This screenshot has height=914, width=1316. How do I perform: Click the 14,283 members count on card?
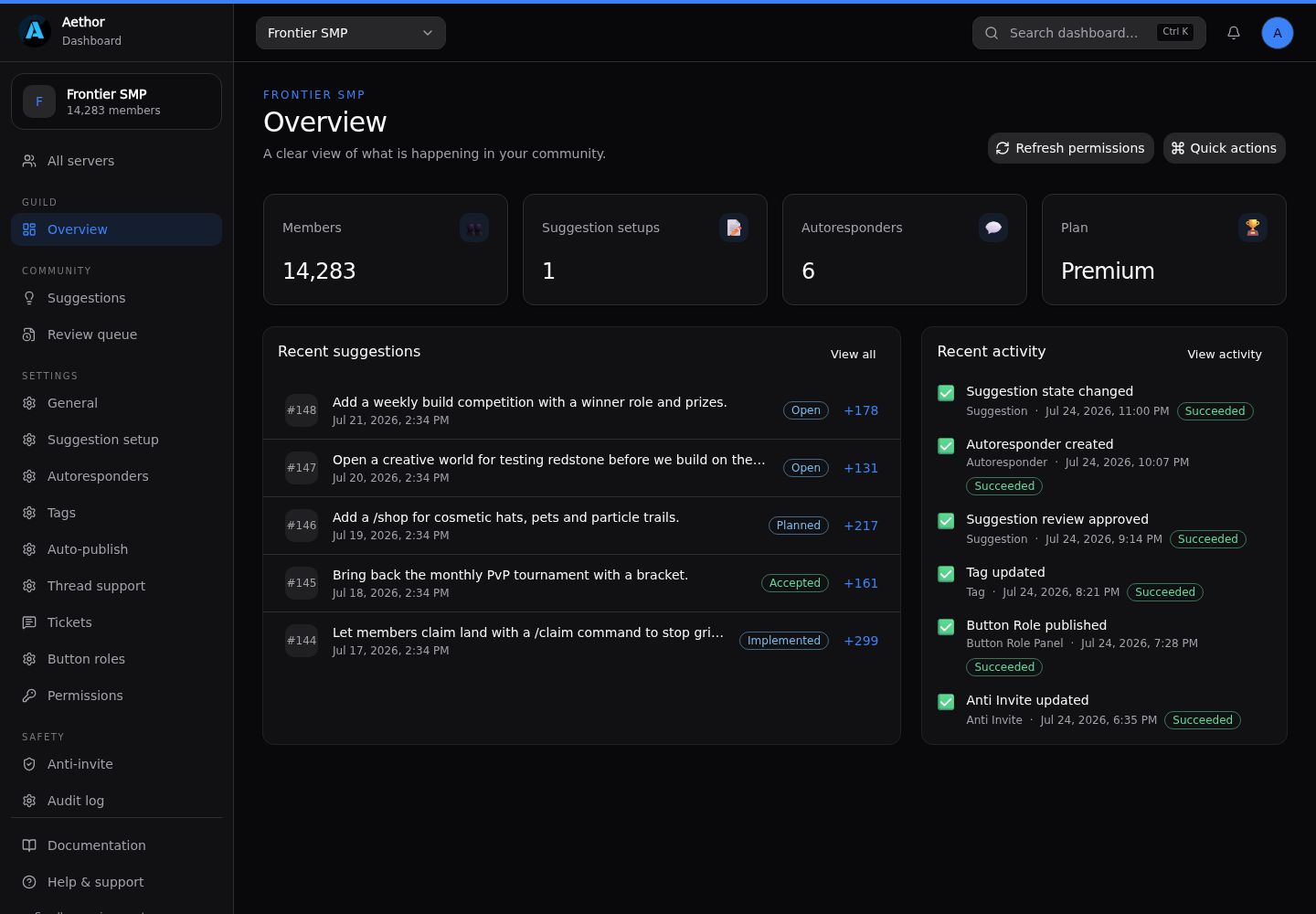(x=319, y=271)
